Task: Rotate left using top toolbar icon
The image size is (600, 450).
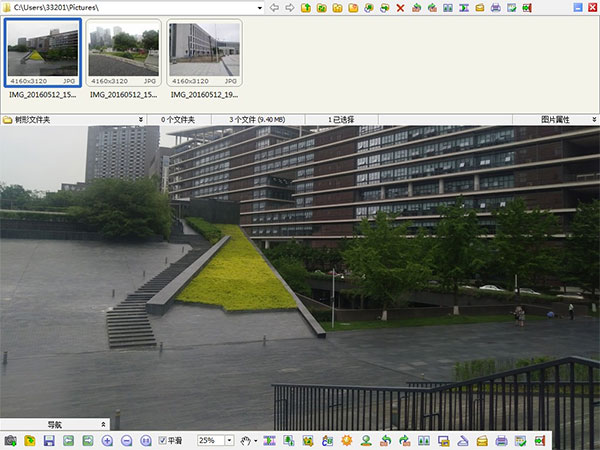Action: (x=416, y=7)
